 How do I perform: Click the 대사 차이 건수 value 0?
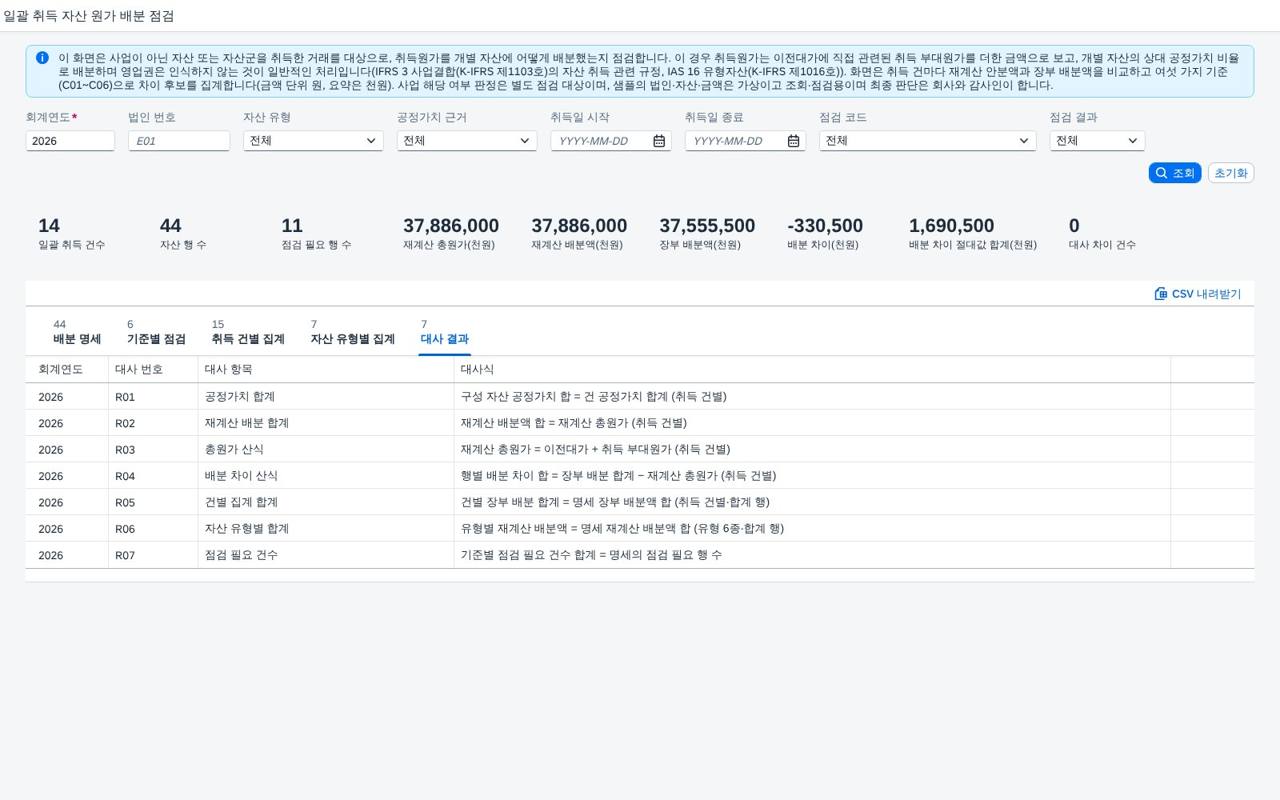tap(1074, 226)
